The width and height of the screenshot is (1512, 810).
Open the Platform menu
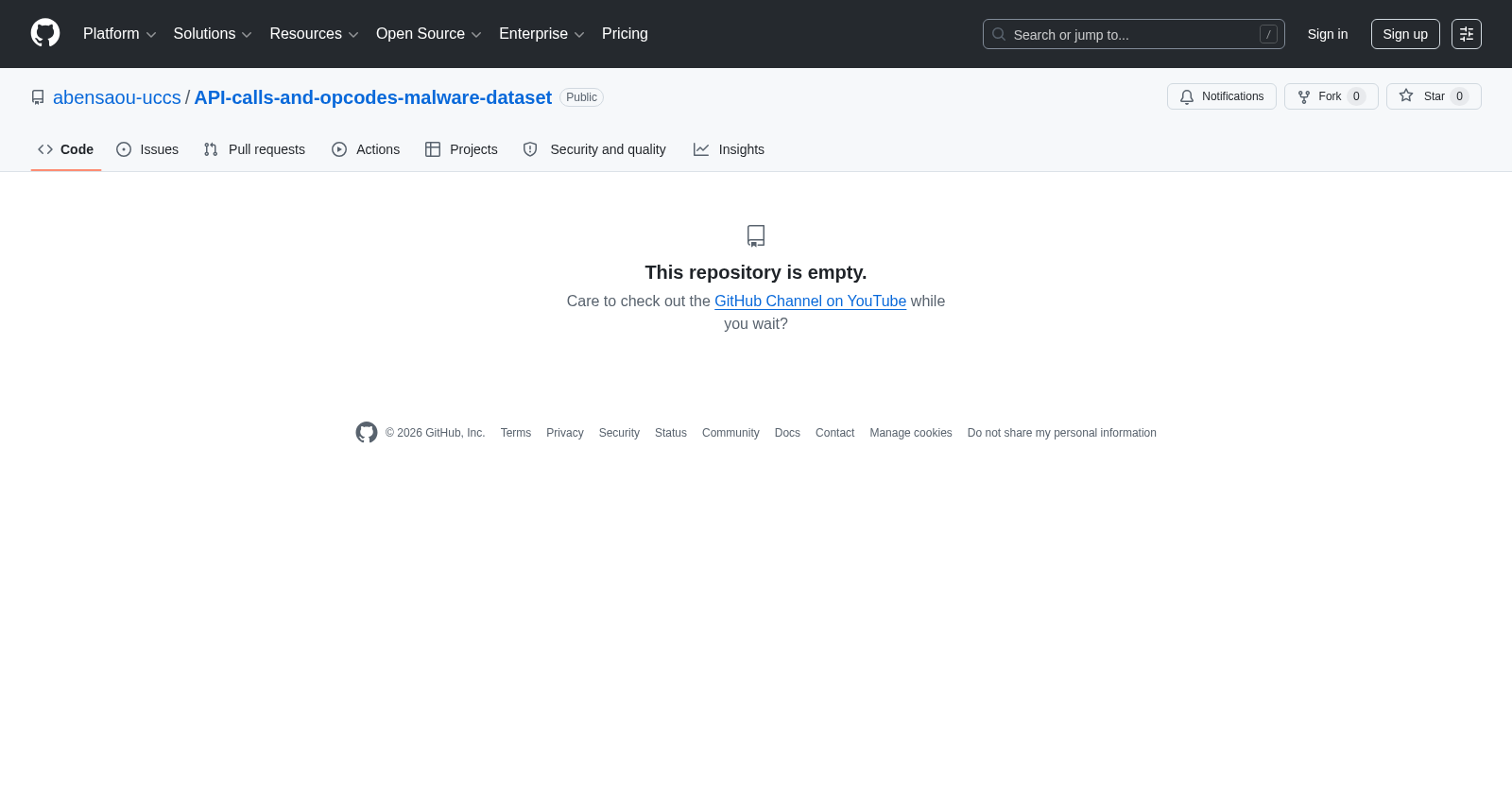click(120, 34)
